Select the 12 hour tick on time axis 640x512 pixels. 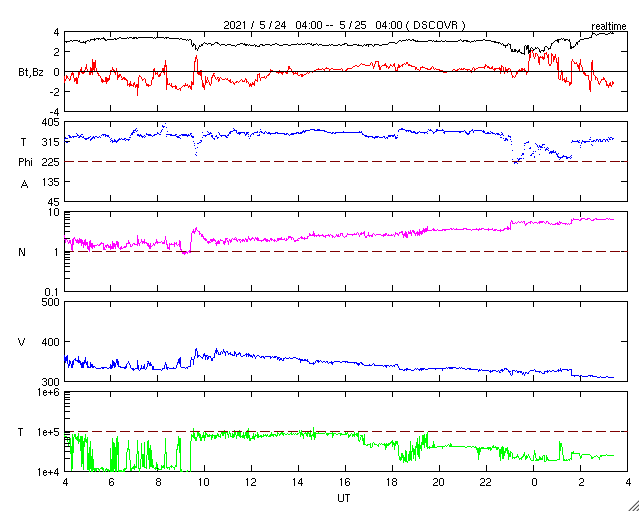point(252,482)
